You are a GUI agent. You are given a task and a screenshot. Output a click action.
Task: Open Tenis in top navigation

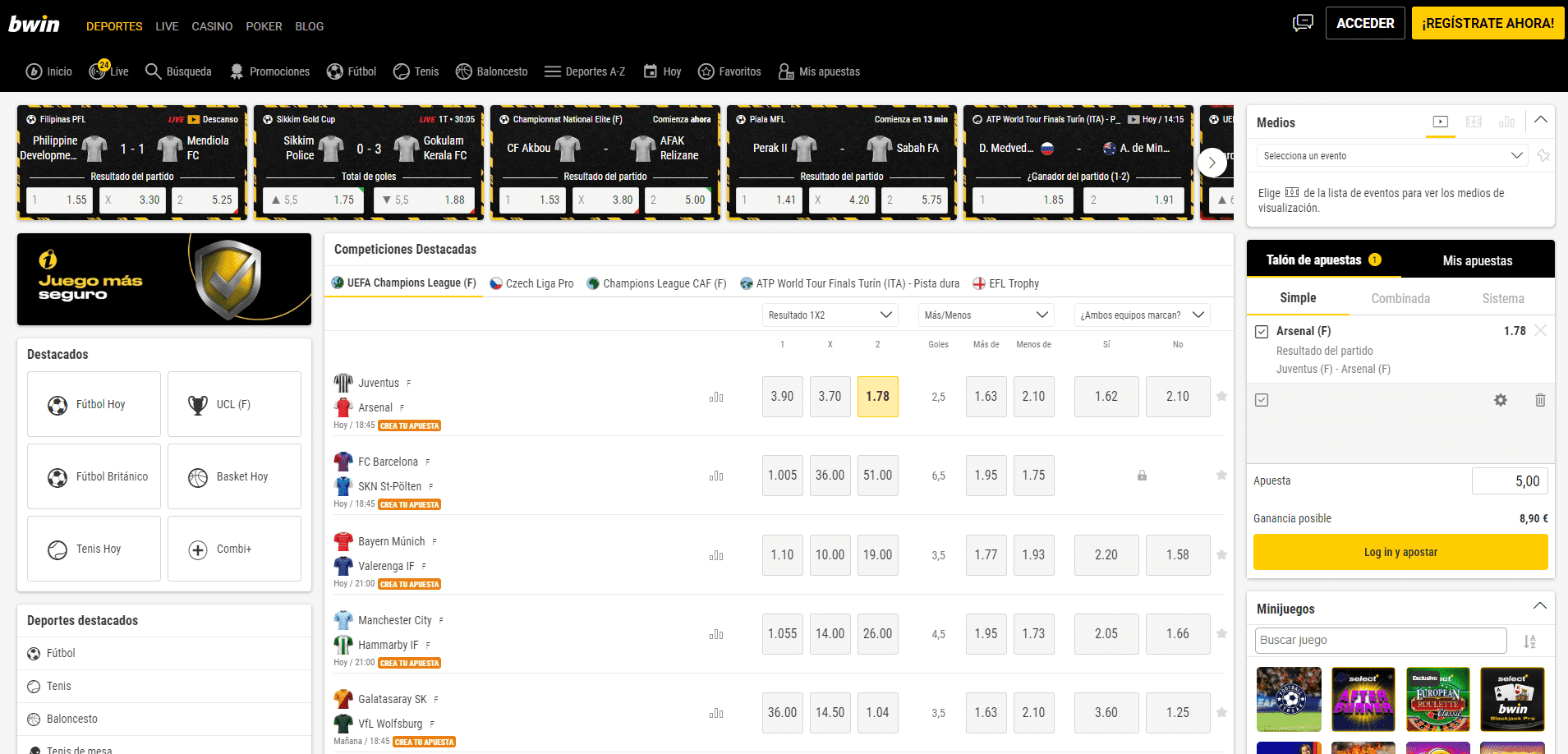(416, 71)
